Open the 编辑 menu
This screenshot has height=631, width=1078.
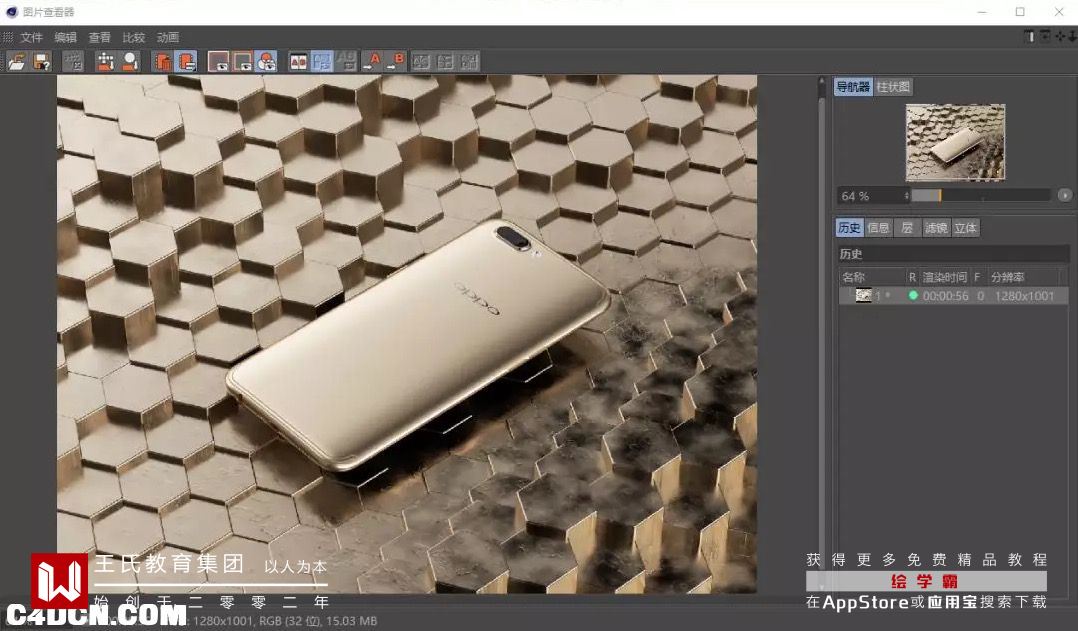65,37
